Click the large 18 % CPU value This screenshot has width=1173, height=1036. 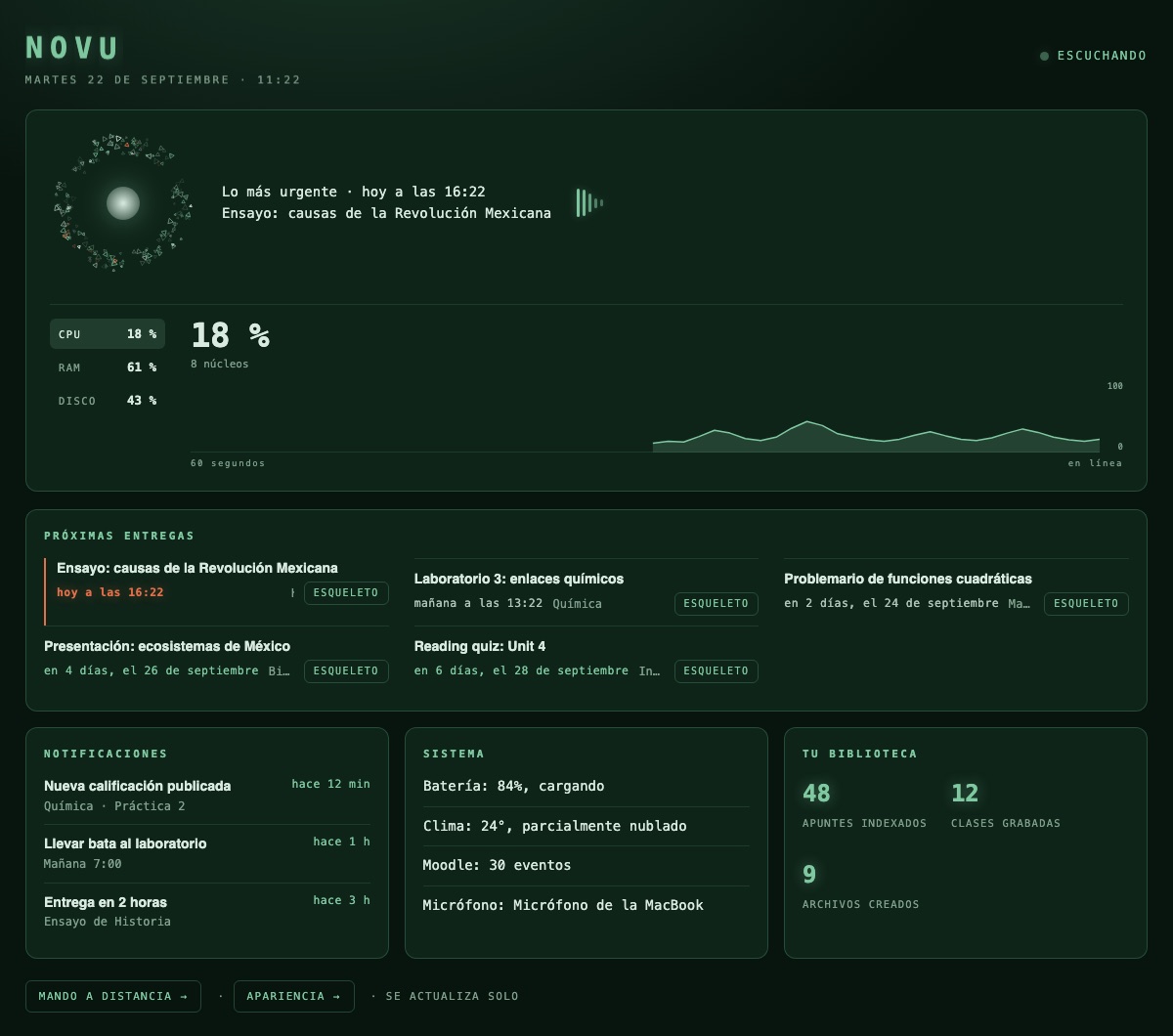tap(231, 335)
